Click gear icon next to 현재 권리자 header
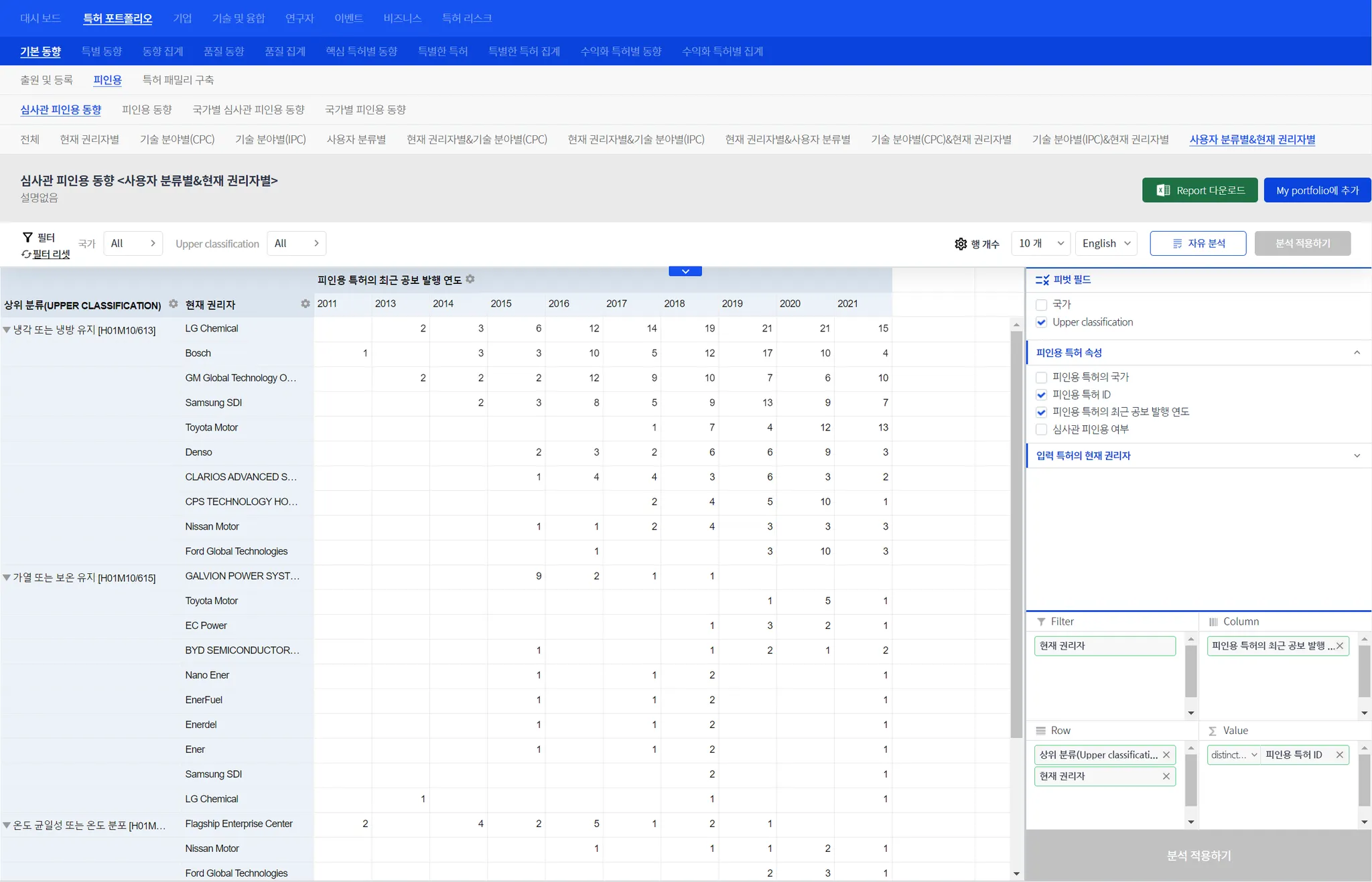This screenshot has height=882, width=1372. point(305,304)
